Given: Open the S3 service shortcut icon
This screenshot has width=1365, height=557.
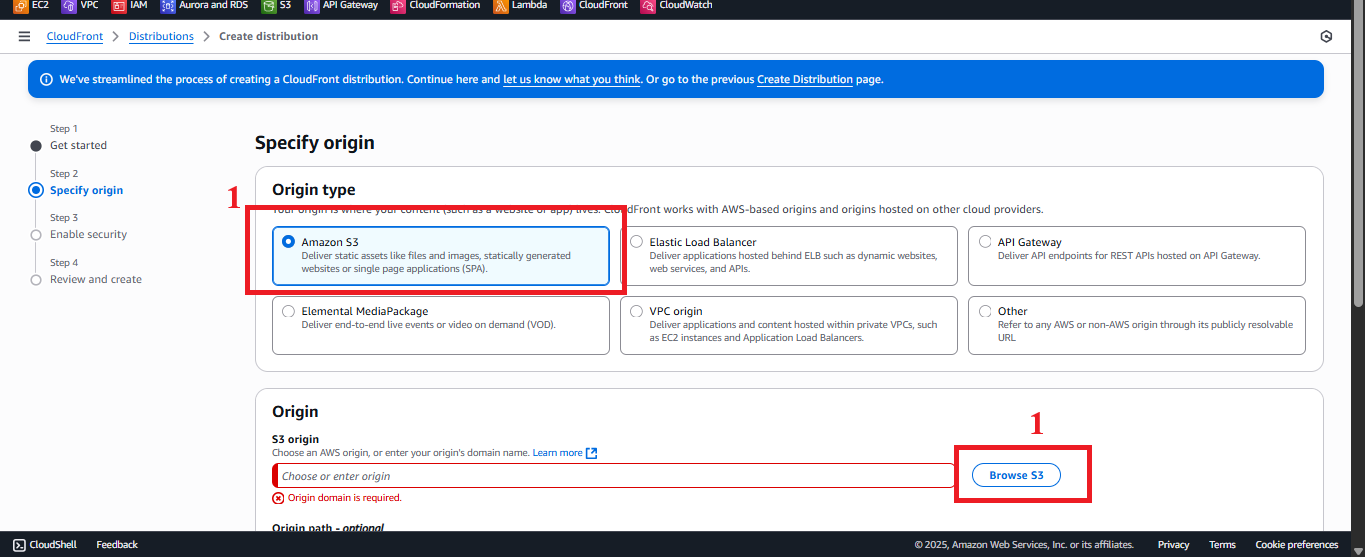Looking at the screenshot, I should click(x=269, y=6).
